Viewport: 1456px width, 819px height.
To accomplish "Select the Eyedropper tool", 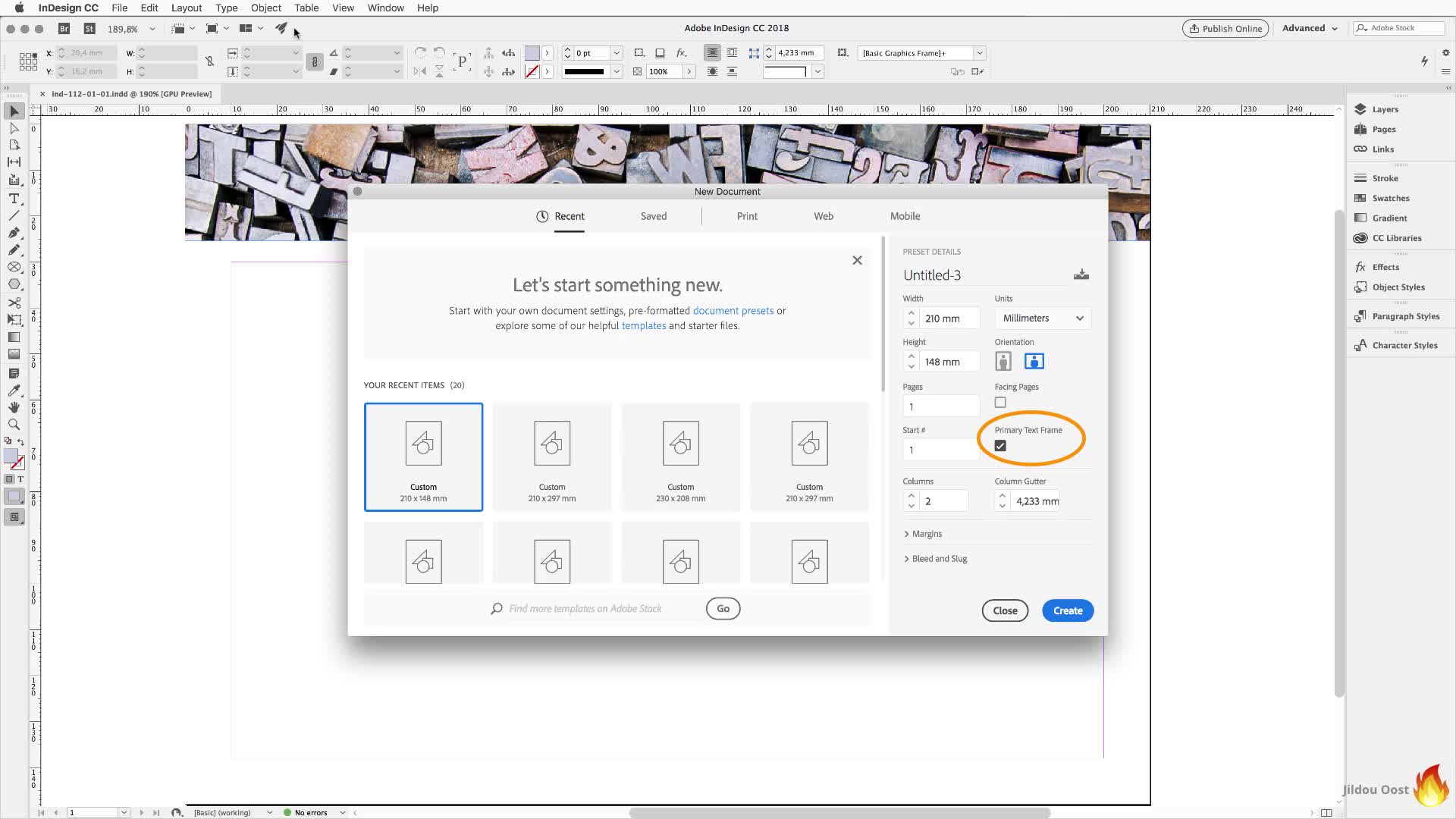I will (14, 391).
